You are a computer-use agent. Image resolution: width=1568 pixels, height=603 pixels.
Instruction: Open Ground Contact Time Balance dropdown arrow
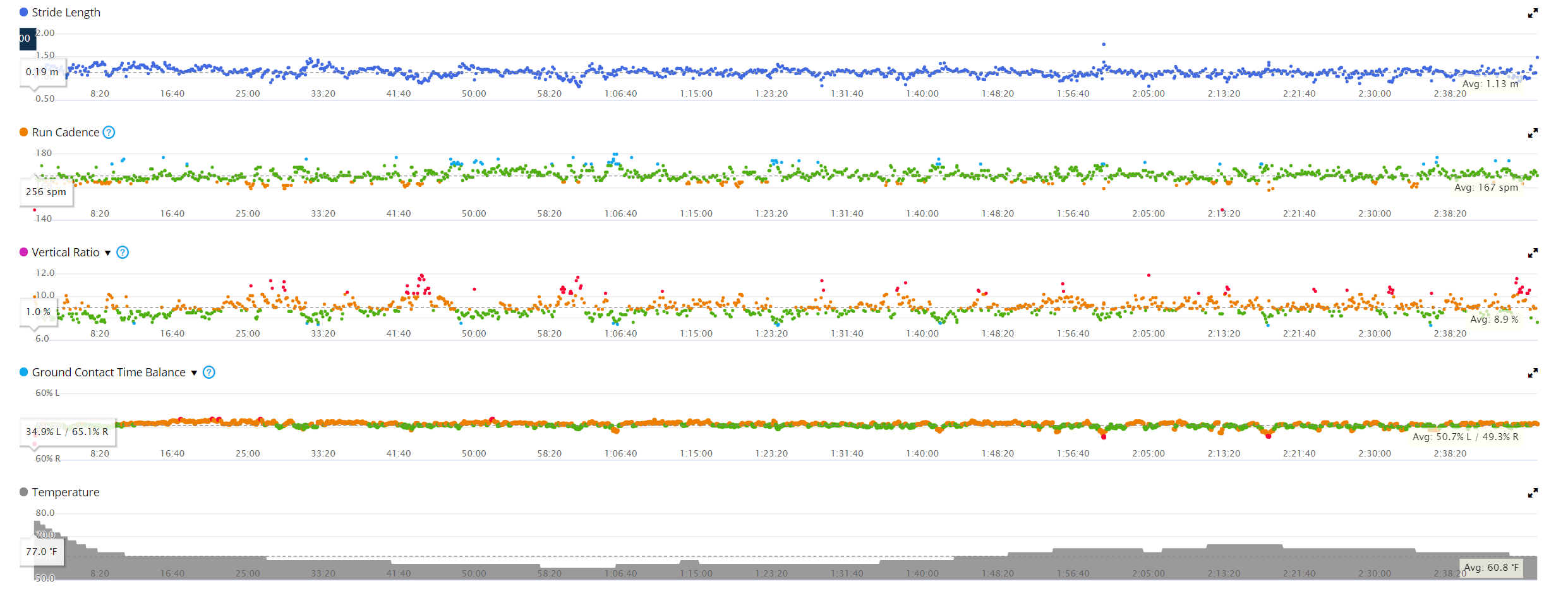click(x=194, y=373)
